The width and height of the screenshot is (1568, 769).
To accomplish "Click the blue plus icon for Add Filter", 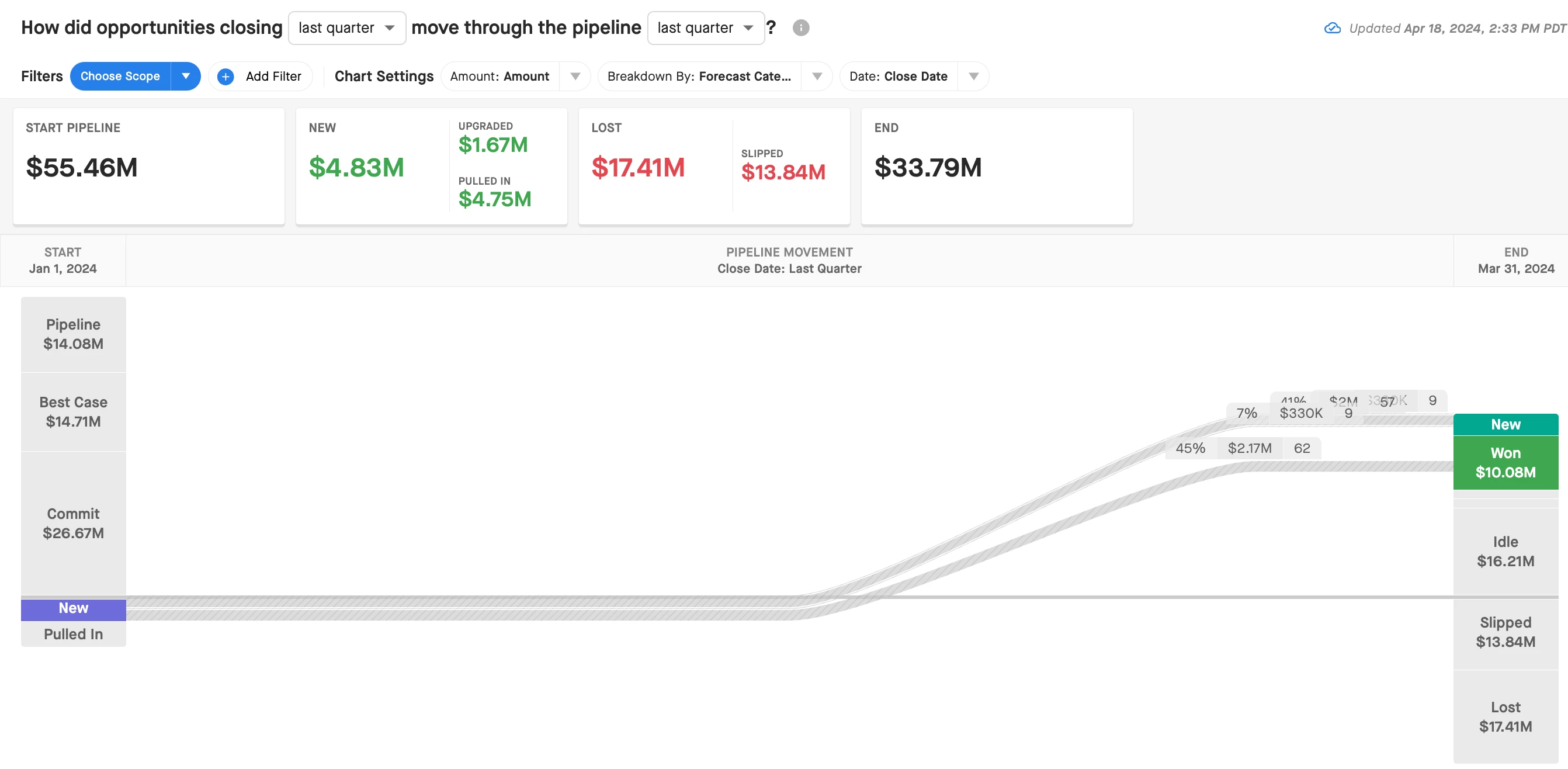I will coord(226,77).
